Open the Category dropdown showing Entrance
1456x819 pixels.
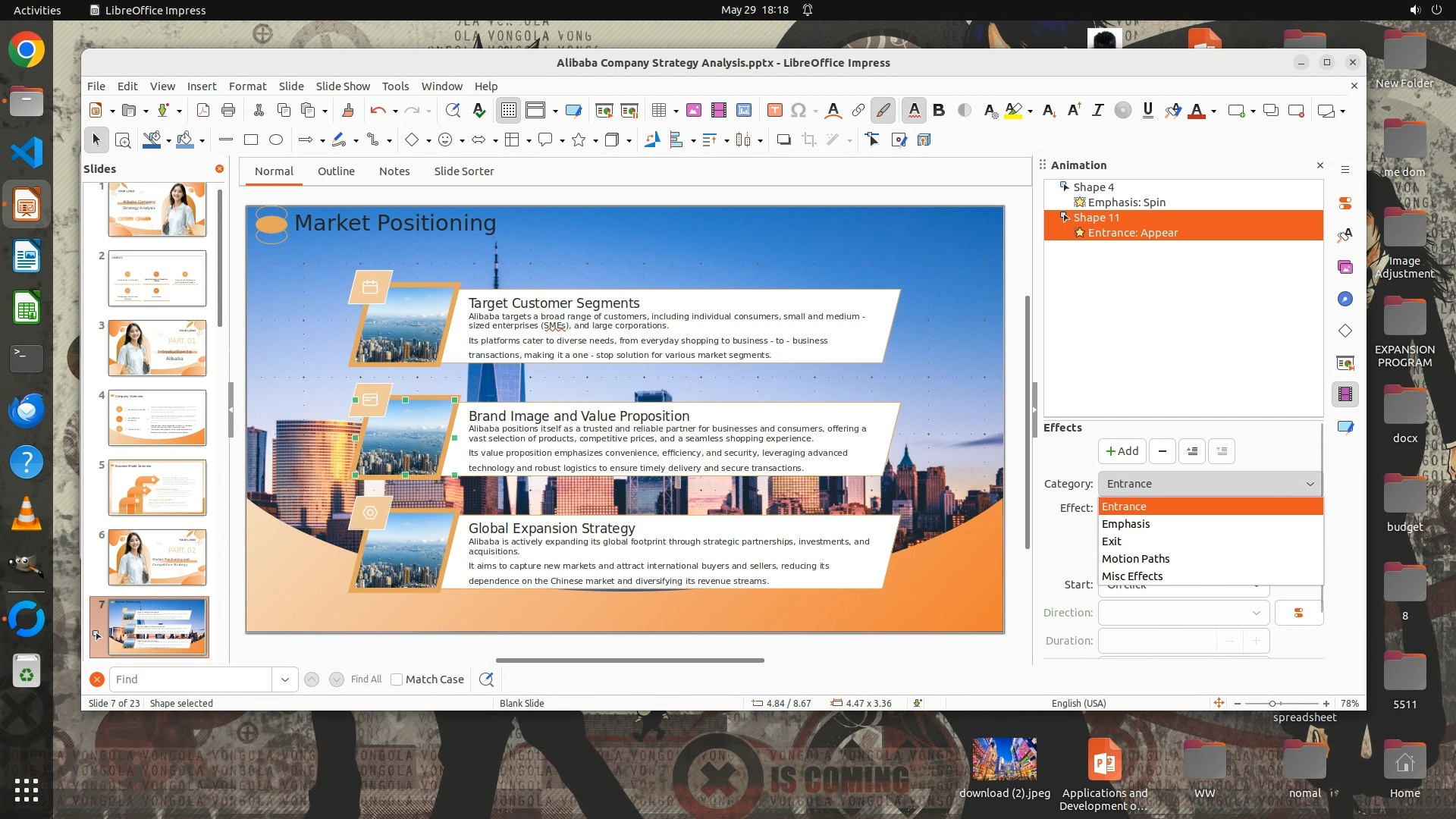[1209, 484]
